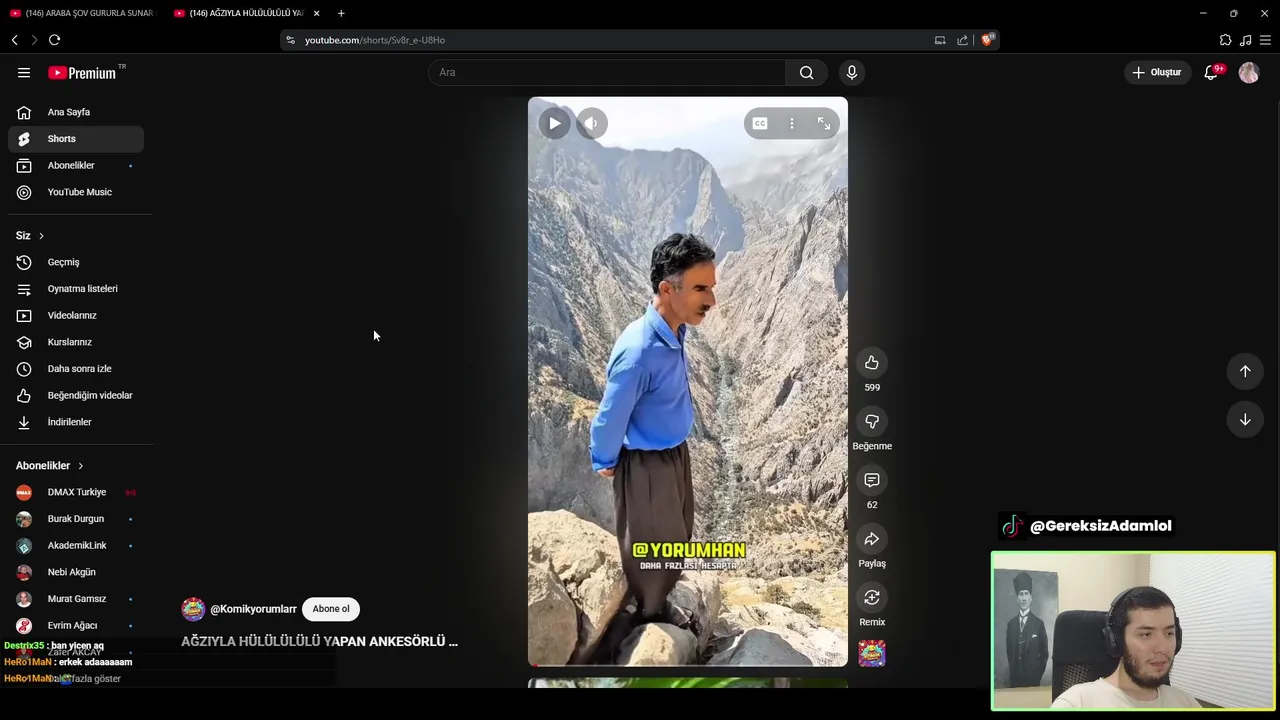
Task: Open Murat Gamsız channel subscription
Action: (76, 599)
